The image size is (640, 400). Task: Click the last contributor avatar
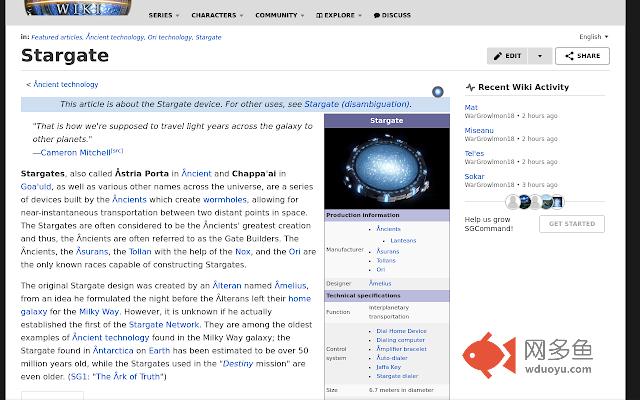(557, 202)
